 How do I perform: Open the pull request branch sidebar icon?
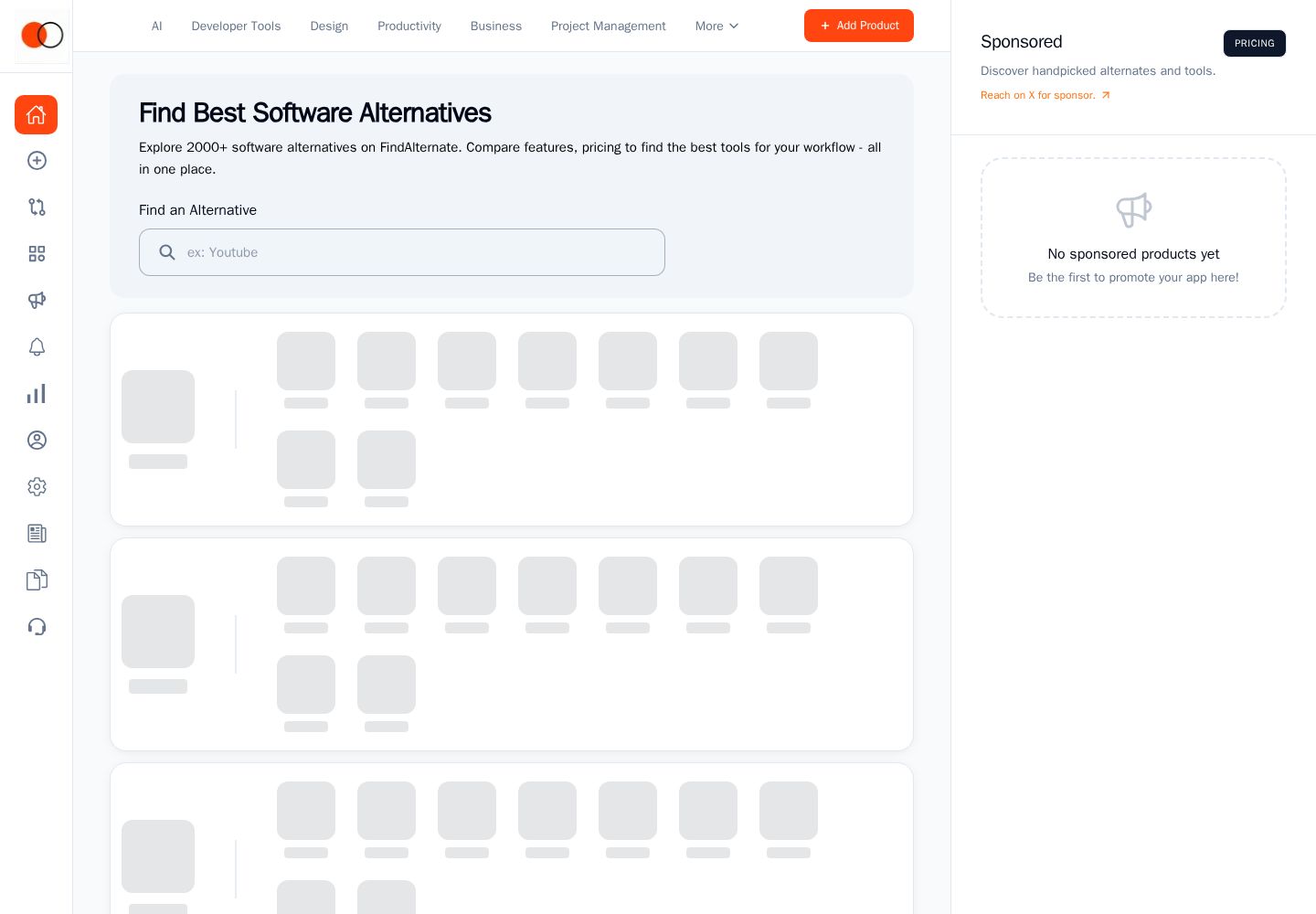37,207
